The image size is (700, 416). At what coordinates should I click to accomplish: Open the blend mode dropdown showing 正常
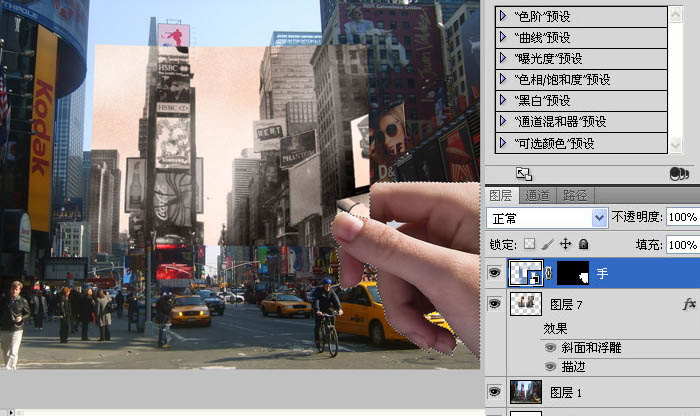coord(547,217)
